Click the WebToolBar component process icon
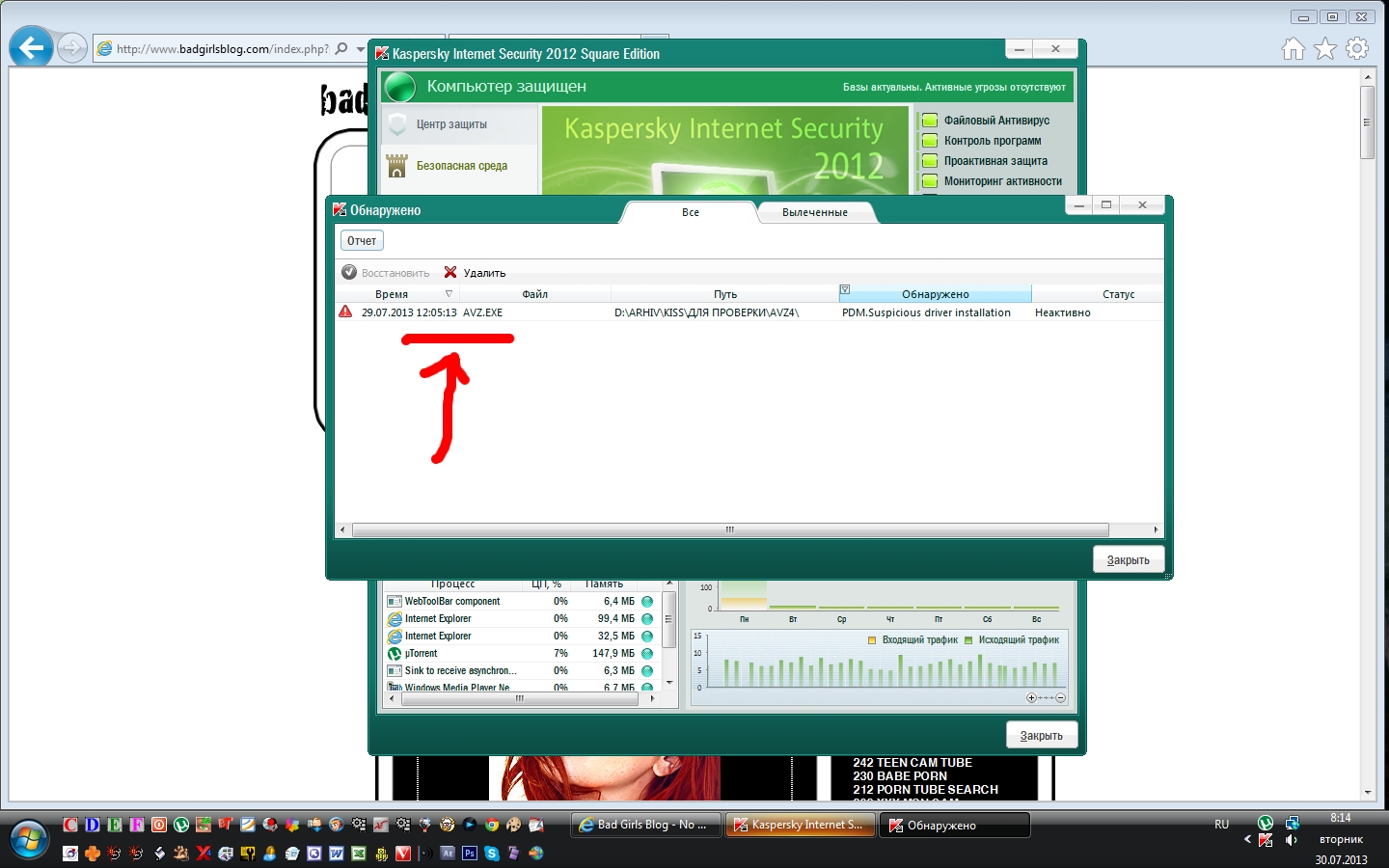Screen dimensions: 1389x868 [x=395, y=601]
